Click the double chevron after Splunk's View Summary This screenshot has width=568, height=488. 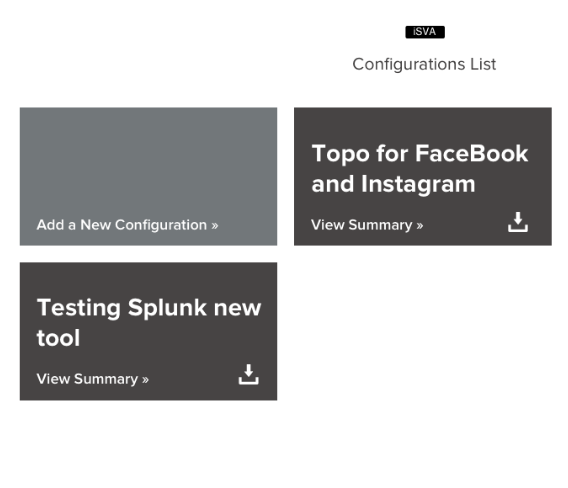pos(145,380)
